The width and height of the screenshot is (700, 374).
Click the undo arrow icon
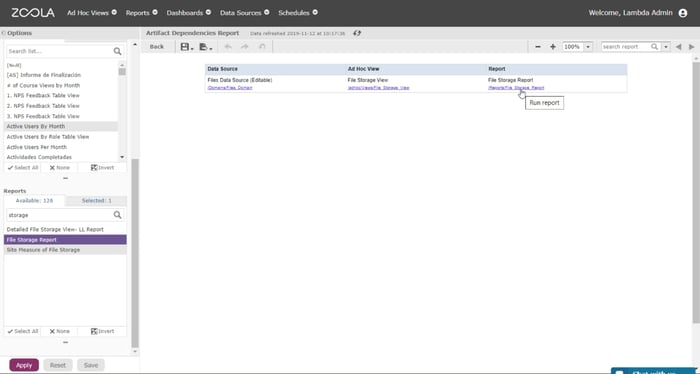point(228,47)
